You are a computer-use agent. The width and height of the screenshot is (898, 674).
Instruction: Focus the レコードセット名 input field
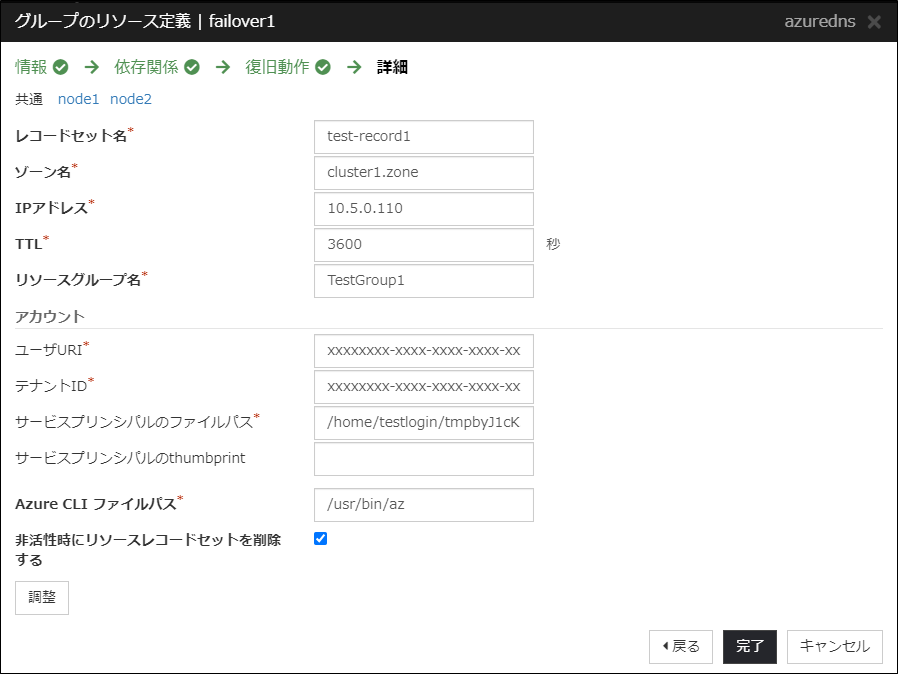[x=423, y=137]
